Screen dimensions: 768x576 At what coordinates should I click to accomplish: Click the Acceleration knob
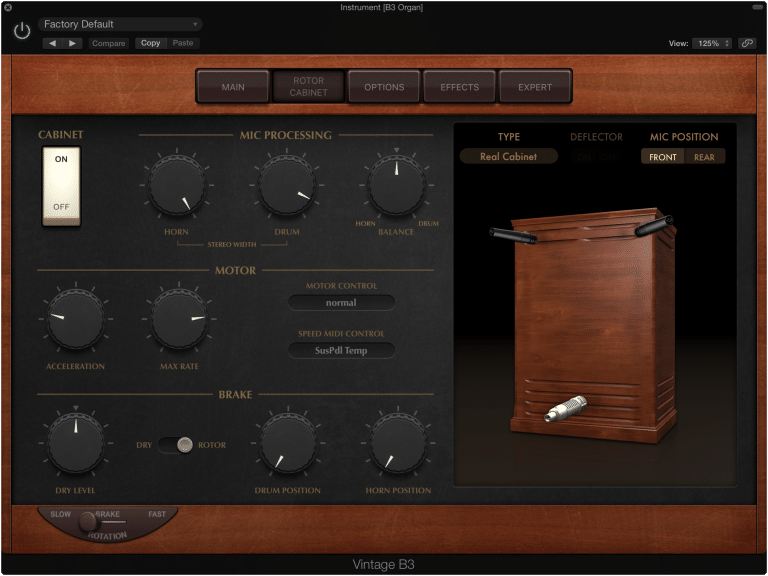pos(75,319)
